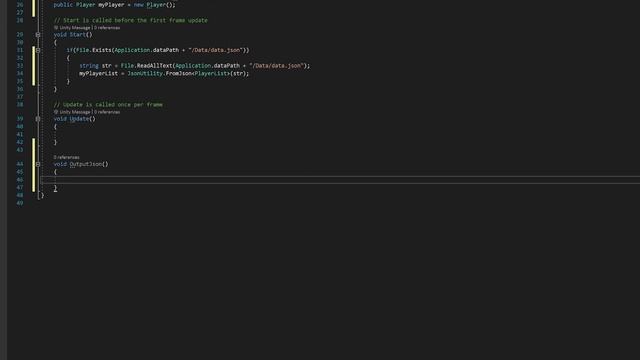Click the Exists method in the if statement
The image size is (640, 360).
pos(102,50)
